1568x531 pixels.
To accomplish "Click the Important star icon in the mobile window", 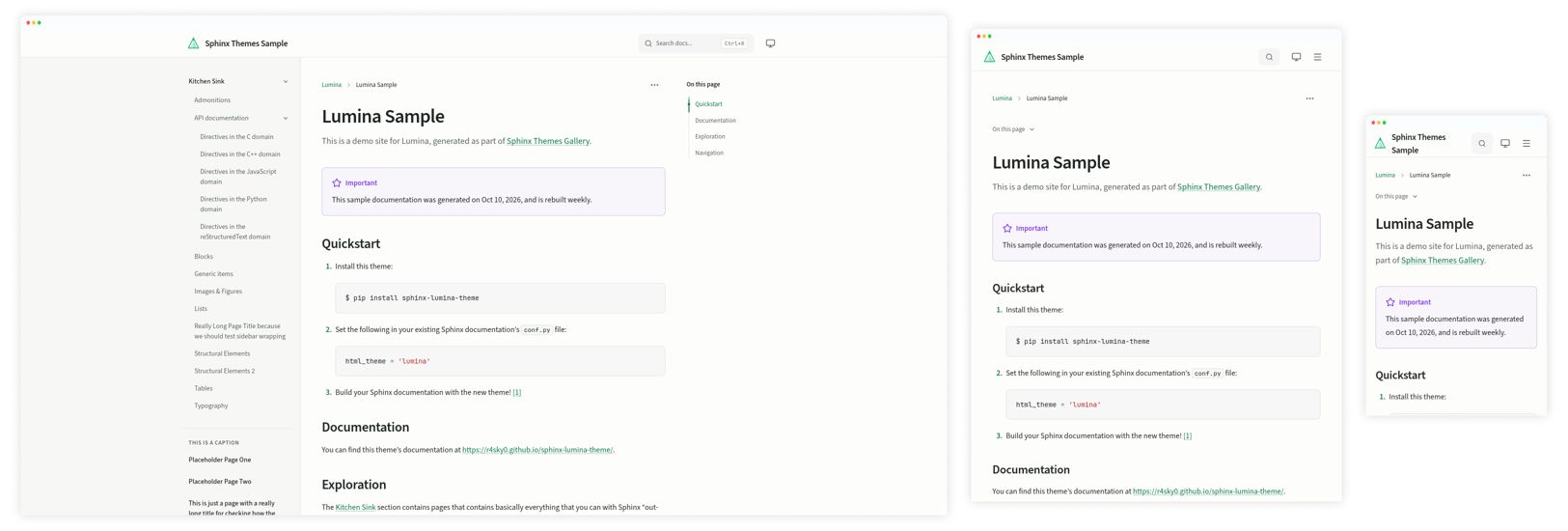I will 1390,302.
